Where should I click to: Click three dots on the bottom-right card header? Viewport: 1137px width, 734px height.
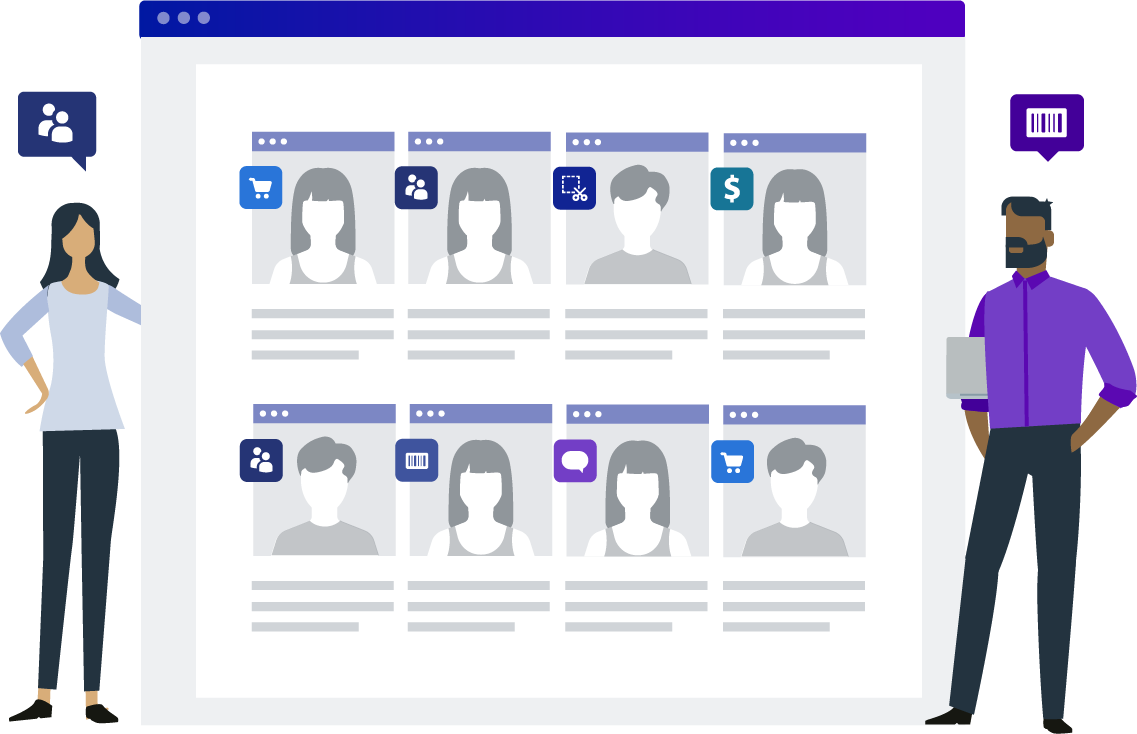click(x=743, y=415)
